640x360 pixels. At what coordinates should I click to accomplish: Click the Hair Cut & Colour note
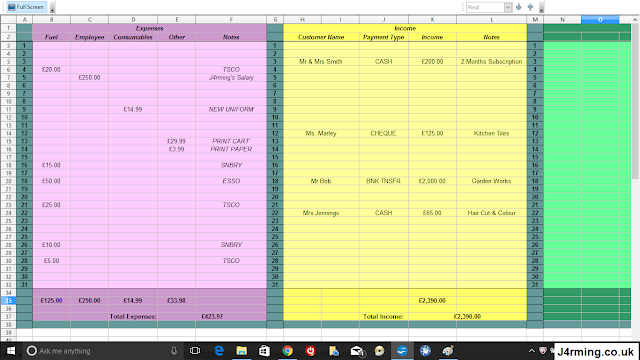(x=491, y=213)
